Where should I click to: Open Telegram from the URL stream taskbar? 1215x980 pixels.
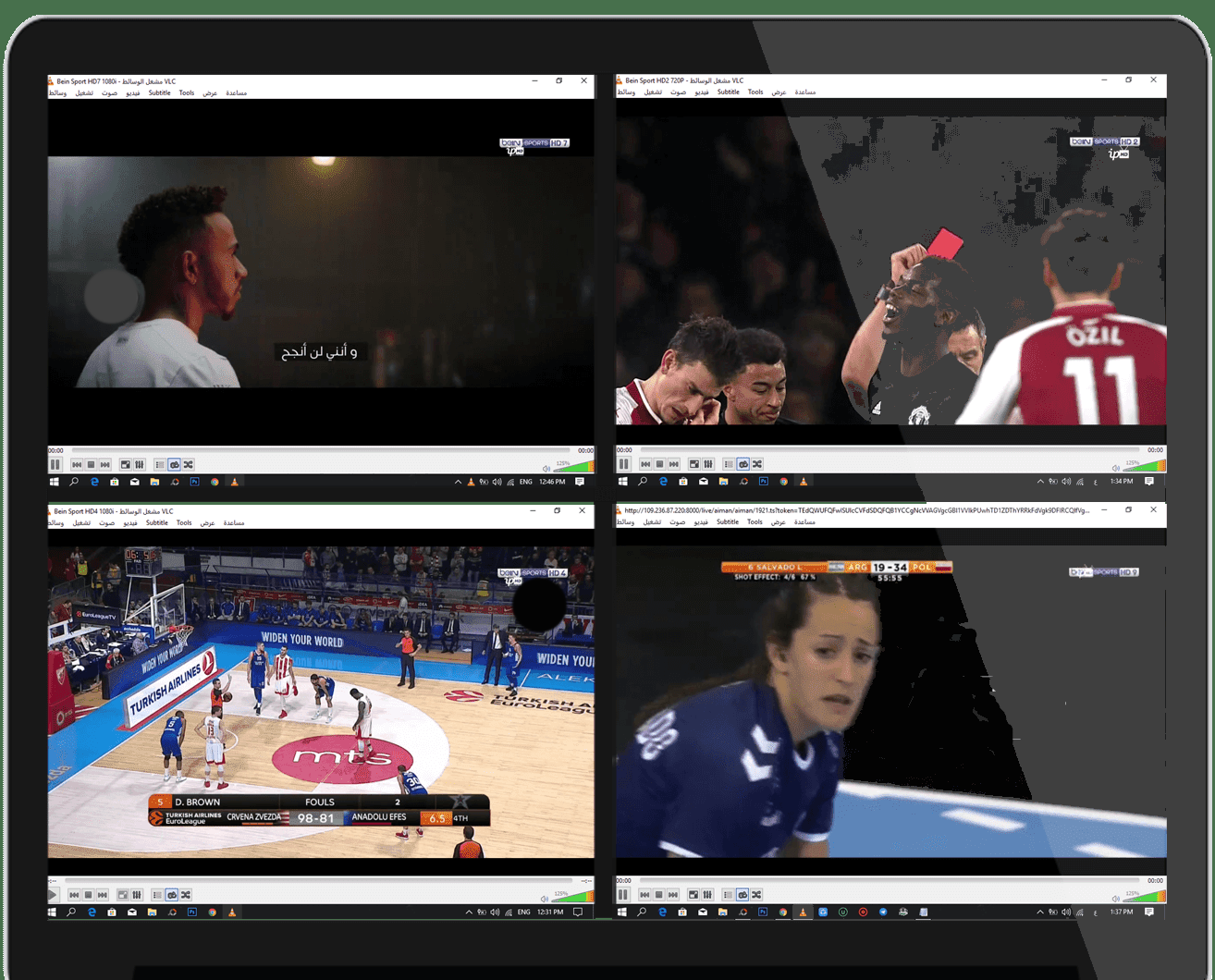tap(883, 912)
